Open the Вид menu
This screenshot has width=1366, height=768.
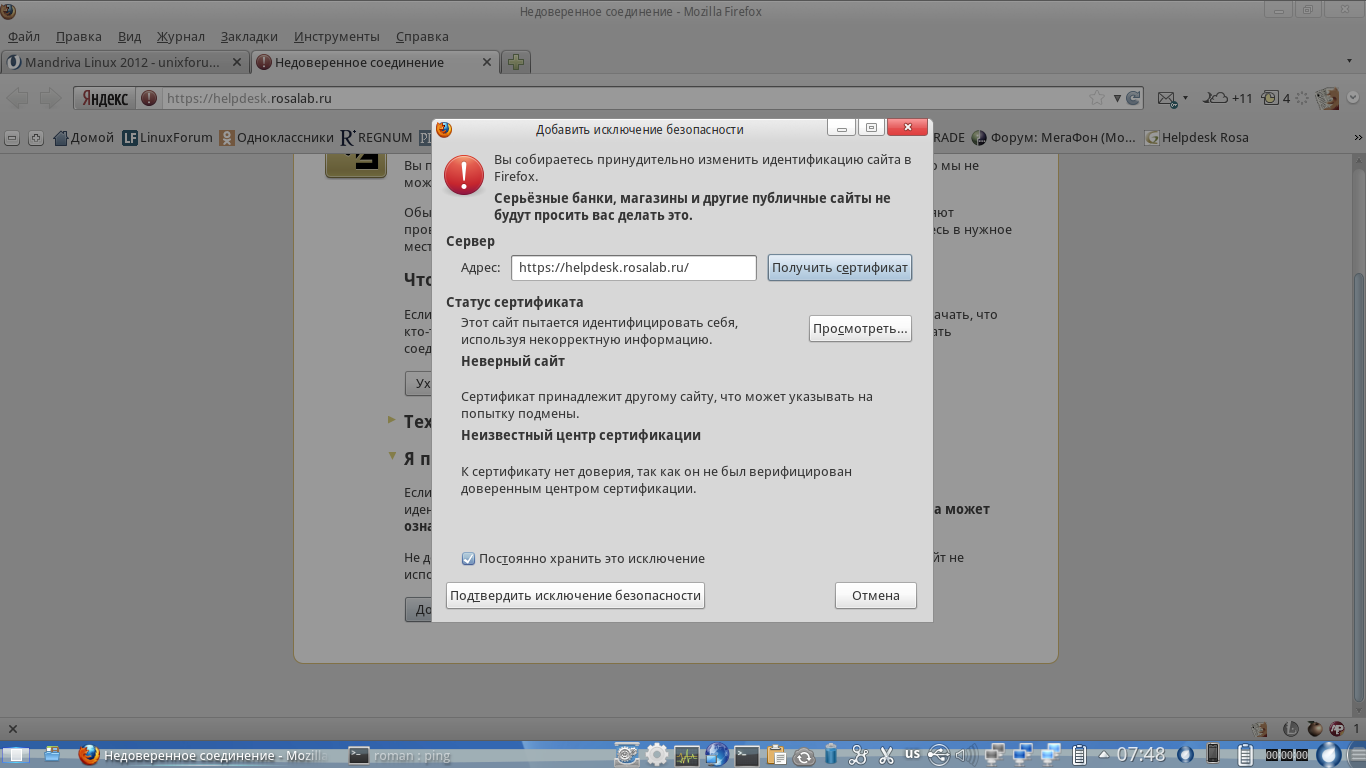(130, 37)
